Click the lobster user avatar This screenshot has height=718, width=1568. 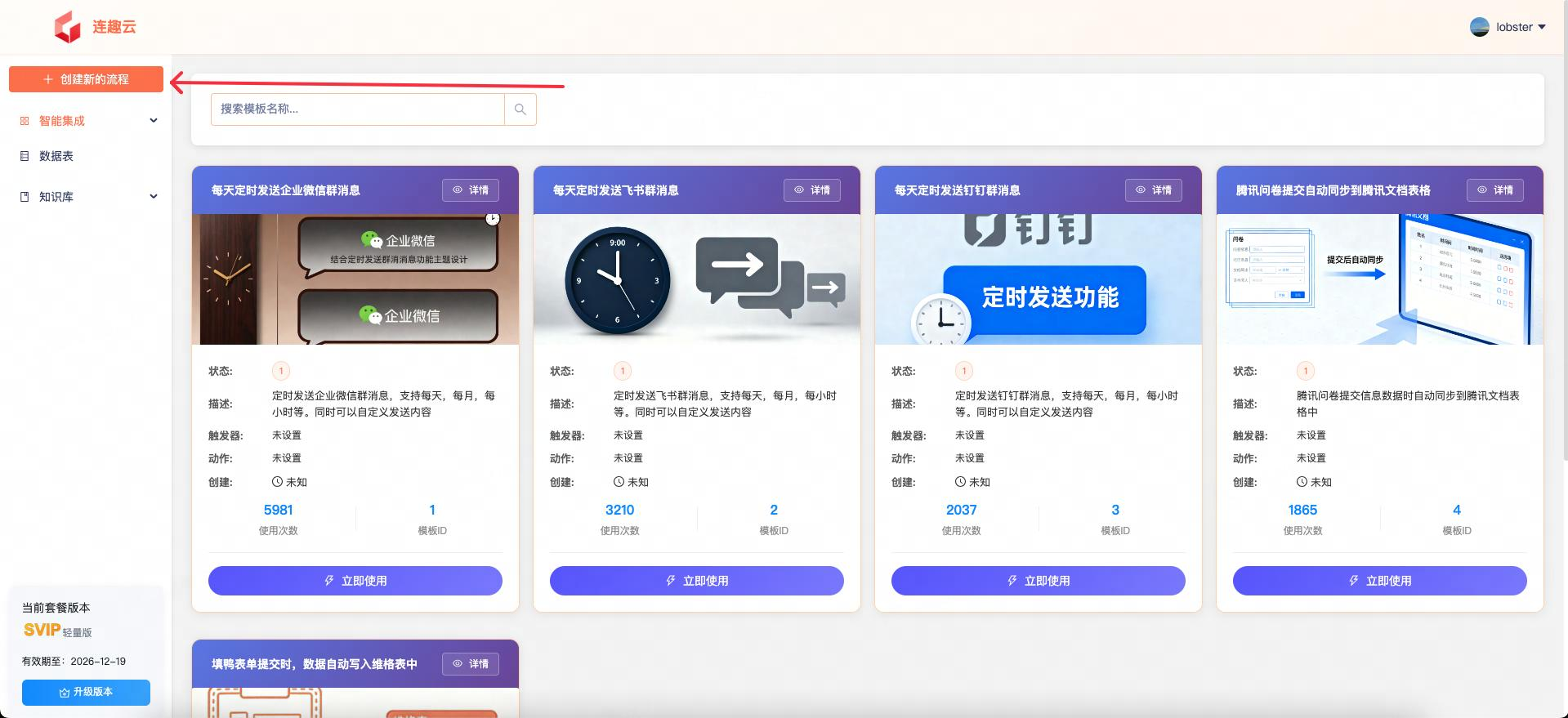tap(1480, 27)
